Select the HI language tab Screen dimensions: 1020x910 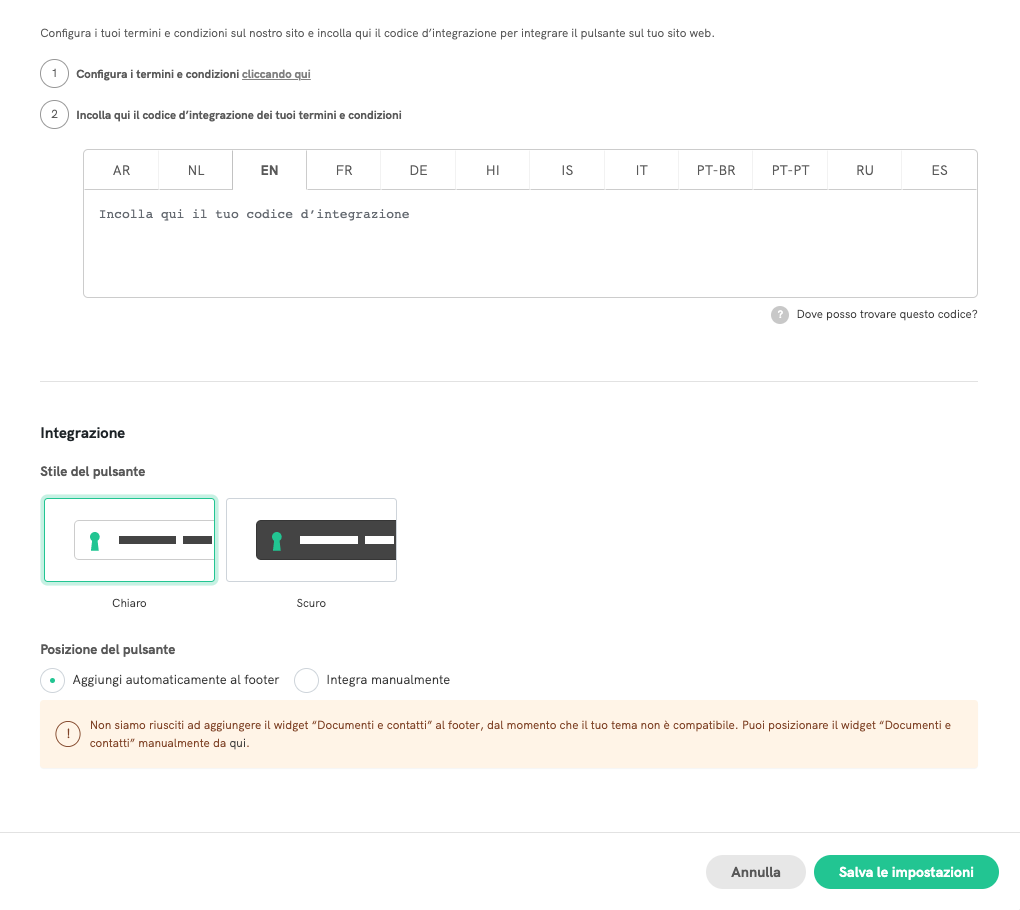[x=493, y=171]
